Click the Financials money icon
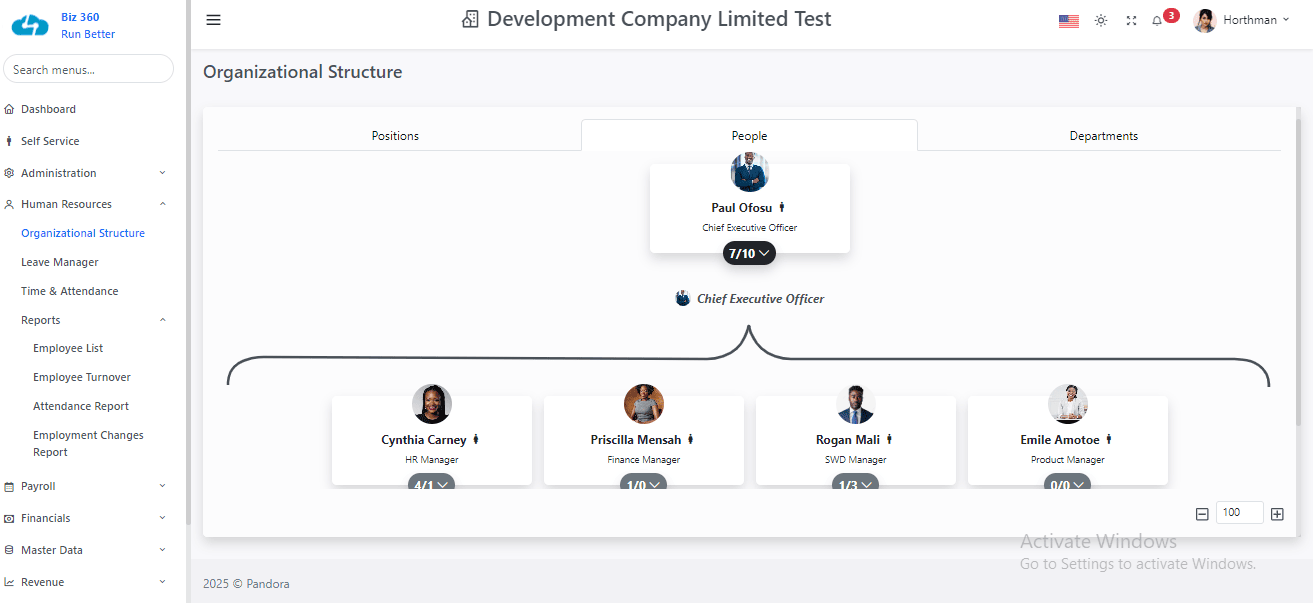This screenshot has width=1313, height=603. (10, 518)
